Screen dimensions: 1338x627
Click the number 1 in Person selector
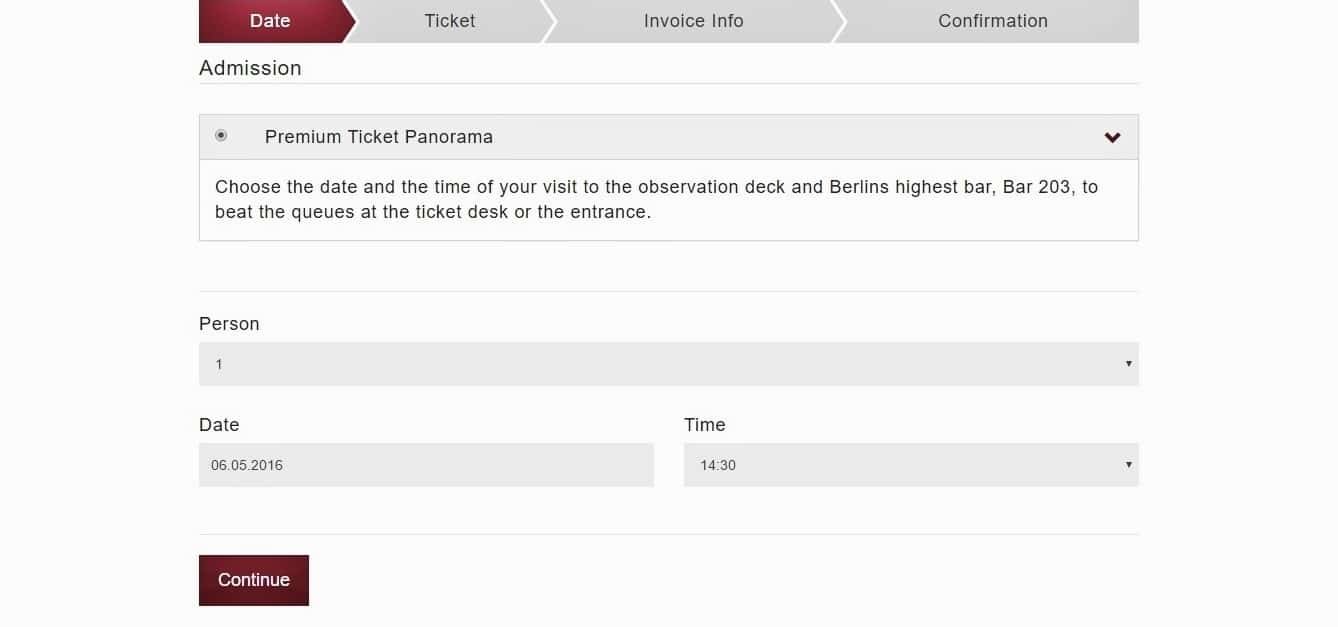(219, 365)
